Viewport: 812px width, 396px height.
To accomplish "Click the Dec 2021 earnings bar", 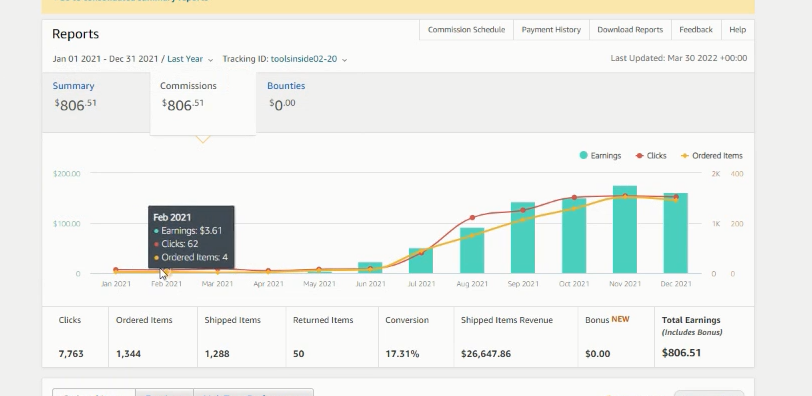I will 676,233.
